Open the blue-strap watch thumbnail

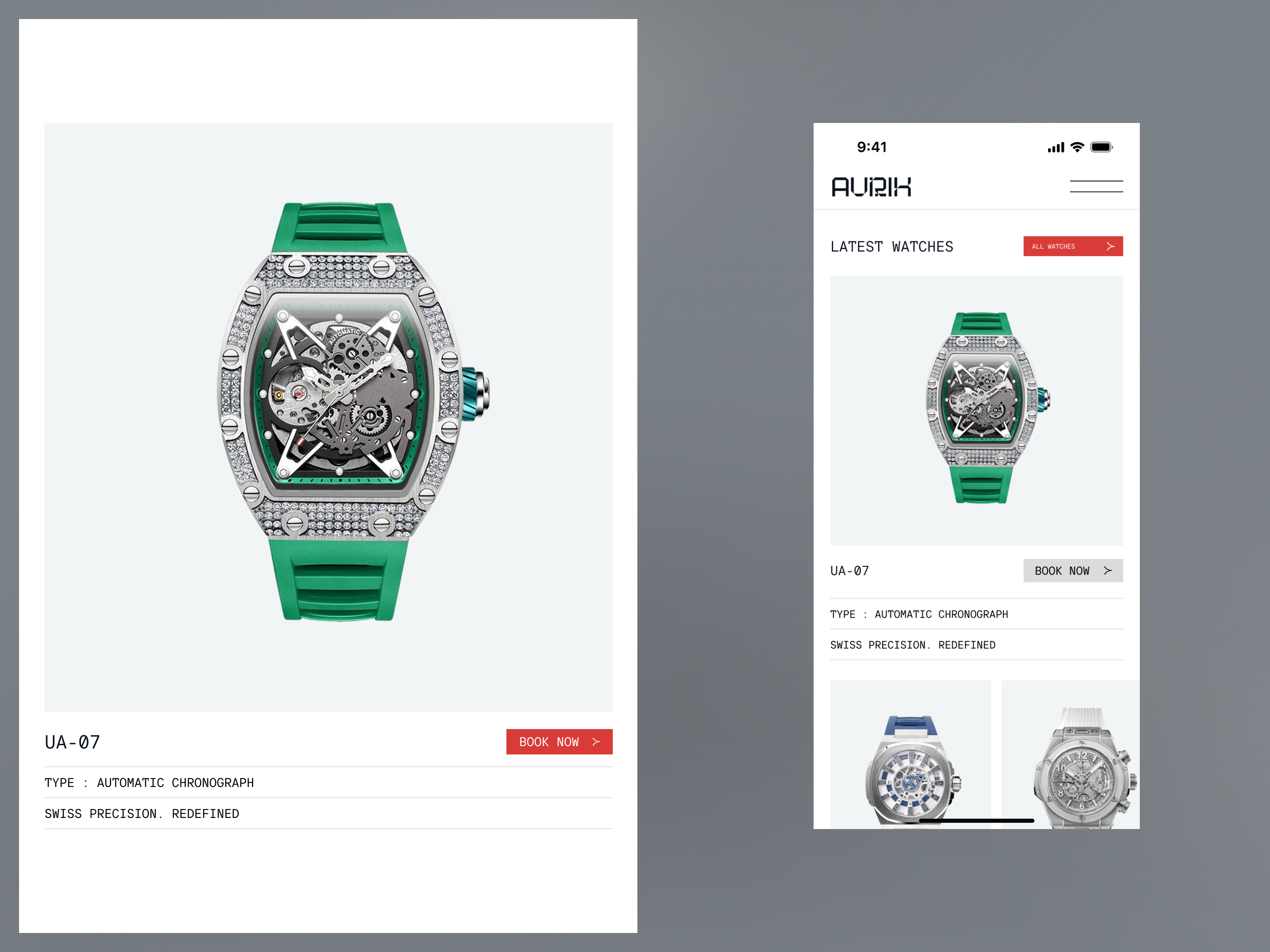(x=910, y=754)
